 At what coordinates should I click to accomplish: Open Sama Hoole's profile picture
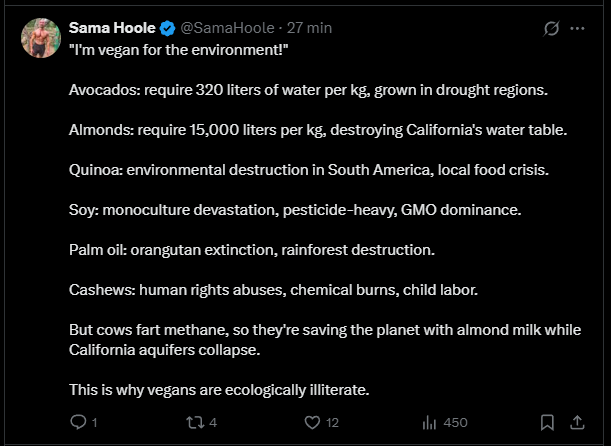click(41, 37)
